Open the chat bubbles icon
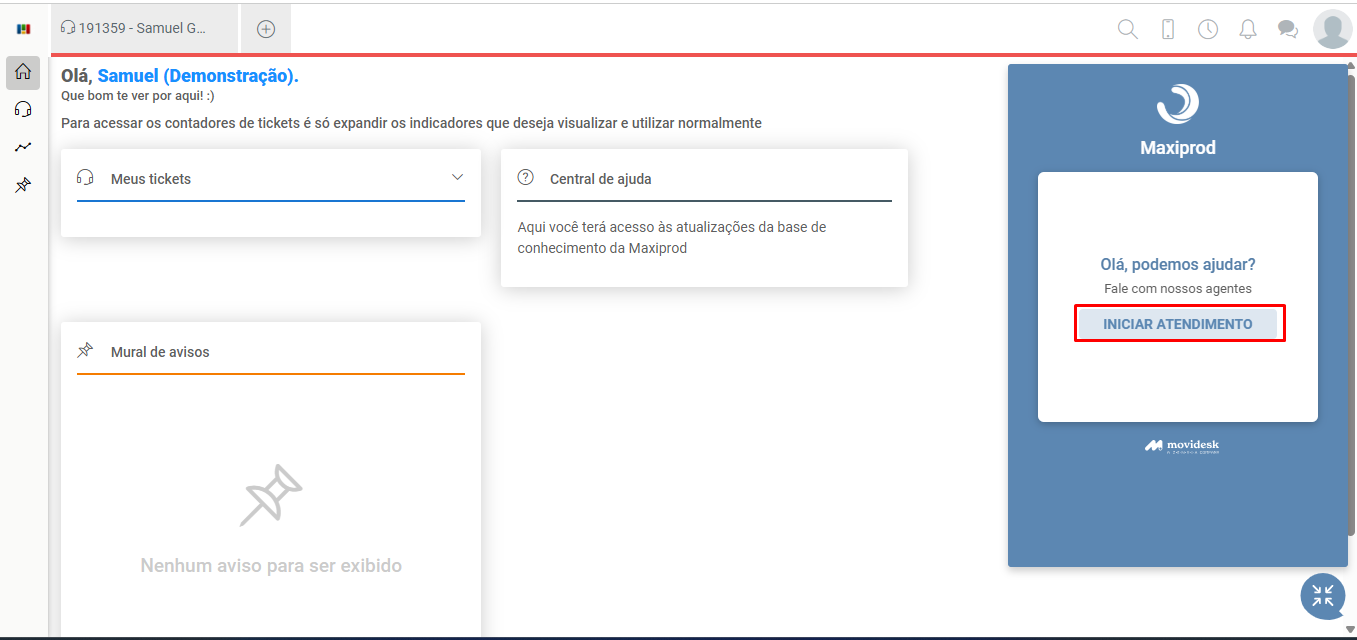The height and width of the screenshot is (640, 1357). pyautogui.click(x=1288, y=29)
